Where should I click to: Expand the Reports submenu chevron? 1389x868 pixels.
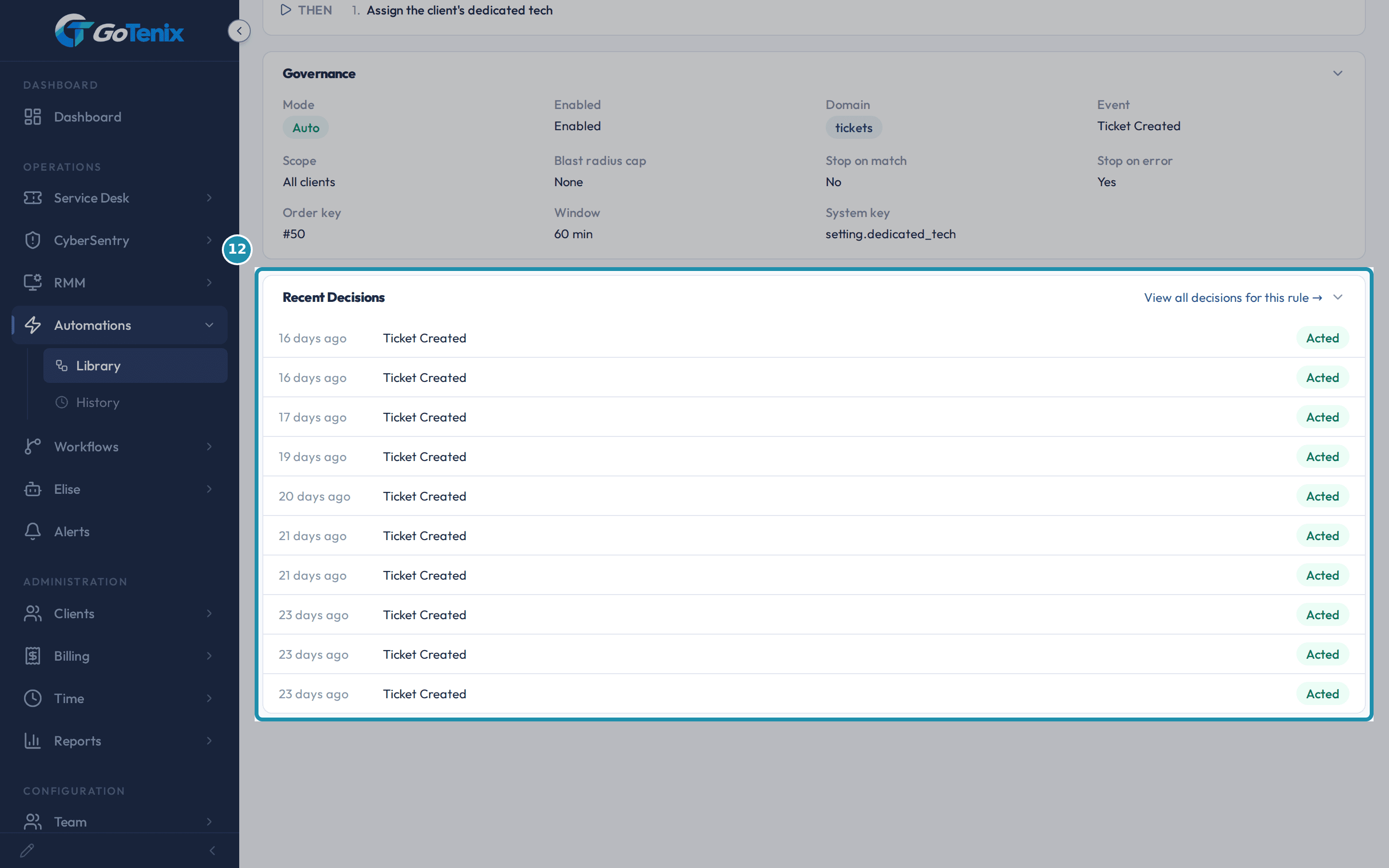tap(209, 741)
